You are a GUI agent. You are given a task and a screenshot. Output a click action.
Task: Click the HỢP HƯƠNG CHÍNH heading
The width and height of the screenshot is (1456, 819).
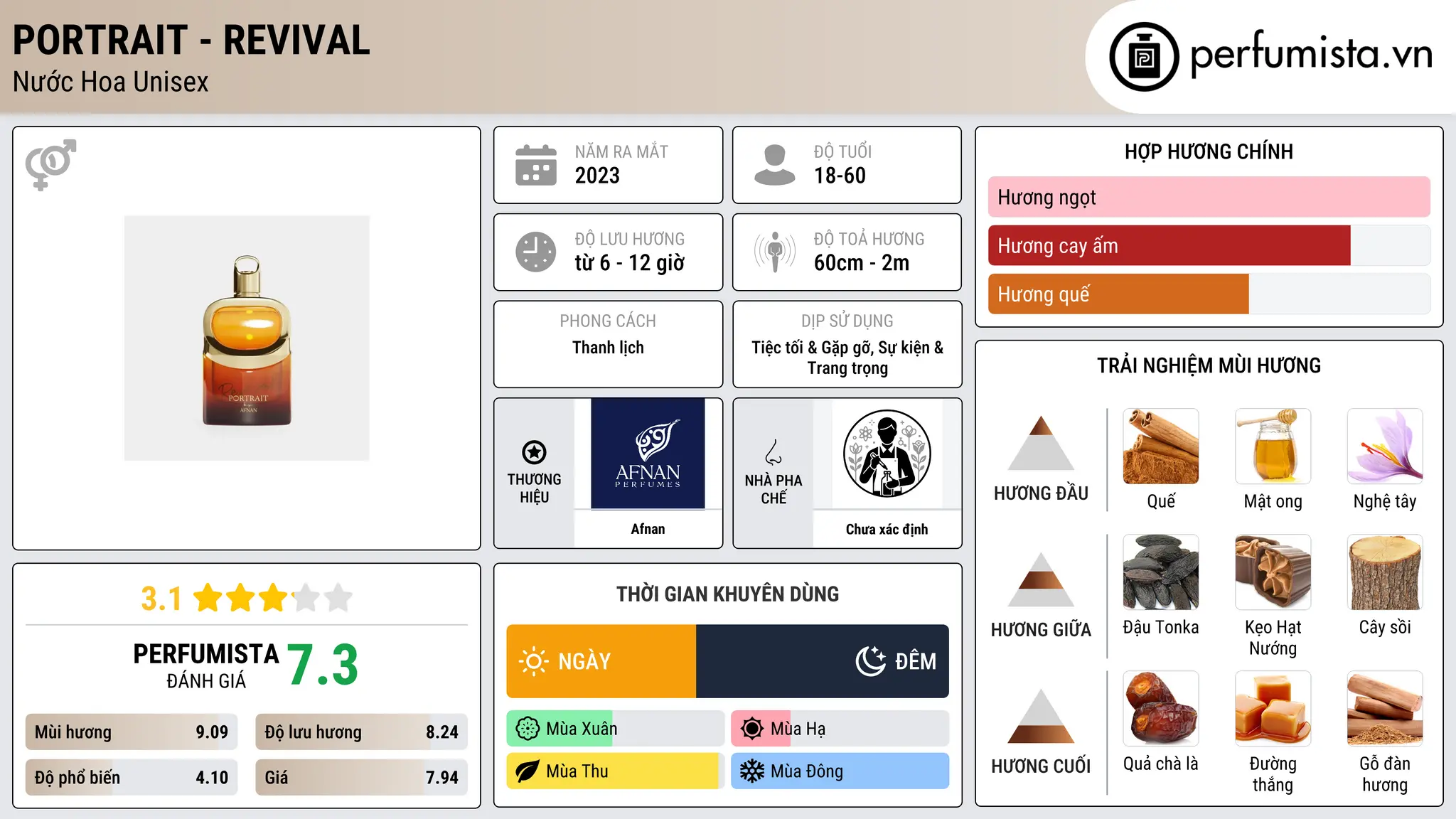pyautogui.click(x=1209, y=152)
